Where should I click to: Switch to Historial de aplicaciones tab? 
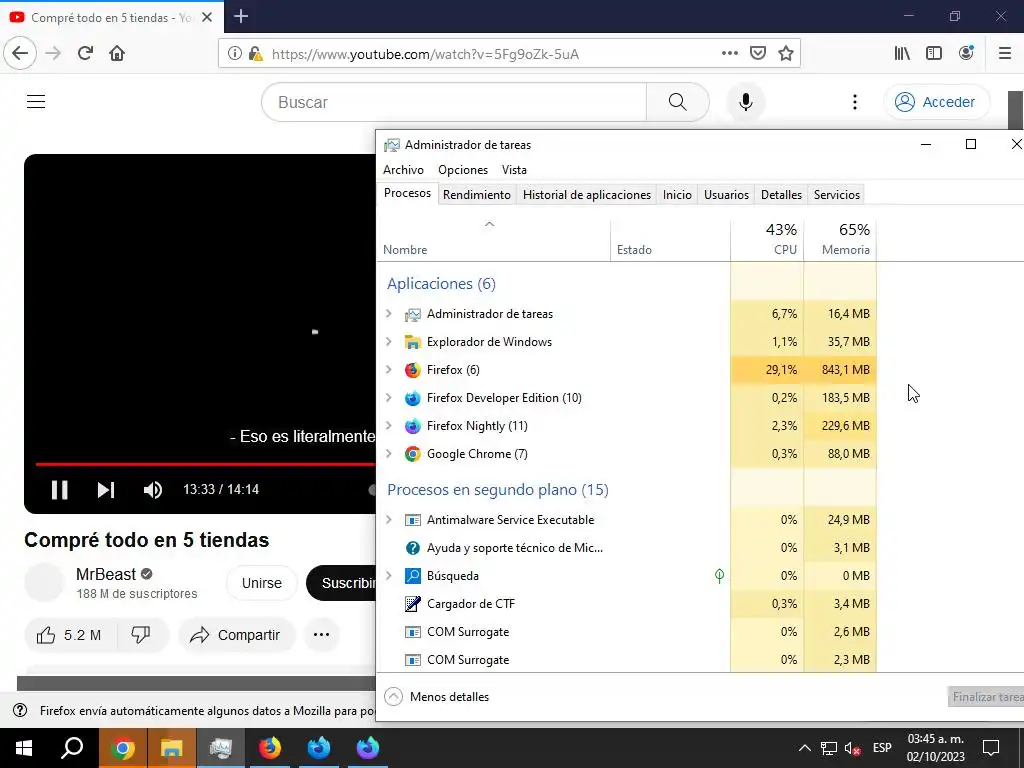[x=586, y=195]
